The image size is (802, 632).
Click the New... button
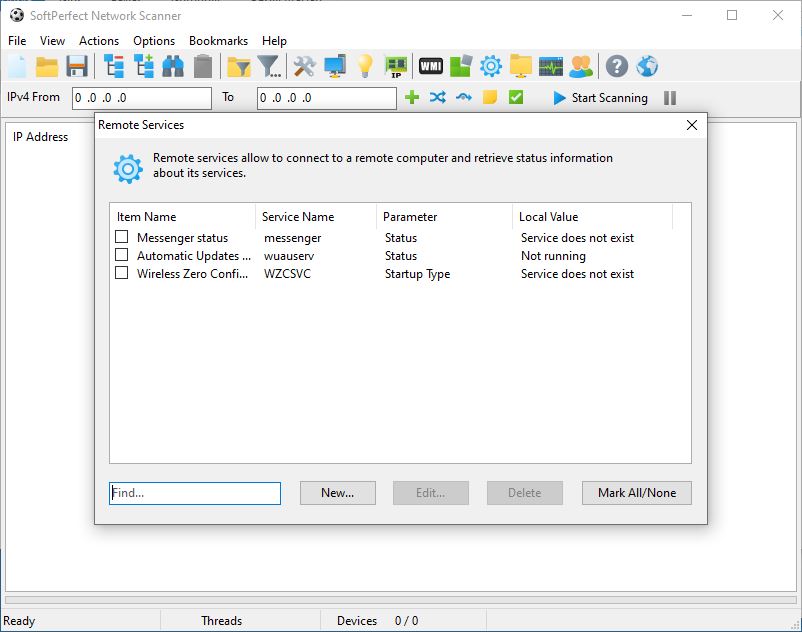(x=338, y=493)
